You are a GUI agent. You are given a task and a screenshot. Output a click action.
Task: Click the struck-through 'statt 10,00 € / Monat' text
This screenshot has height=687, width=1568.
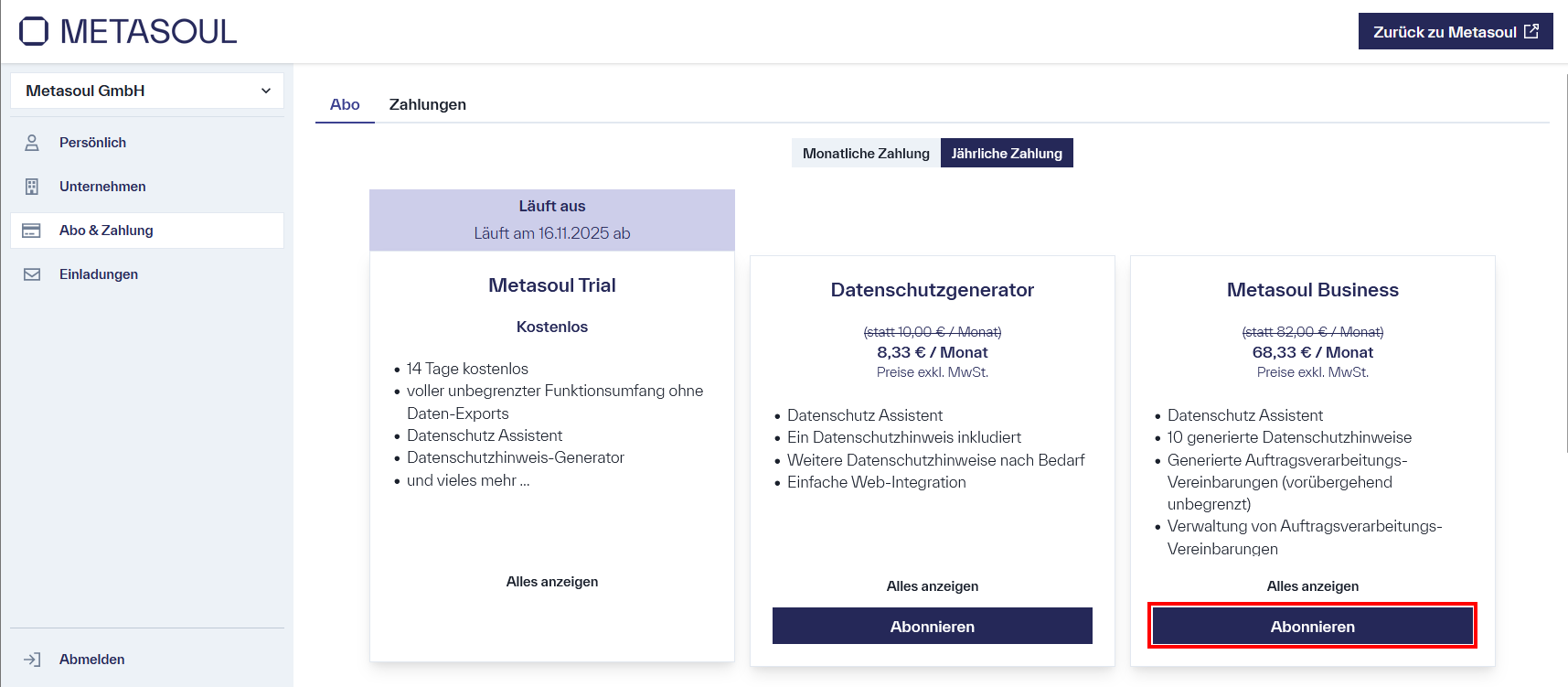(x=933, y=332)
